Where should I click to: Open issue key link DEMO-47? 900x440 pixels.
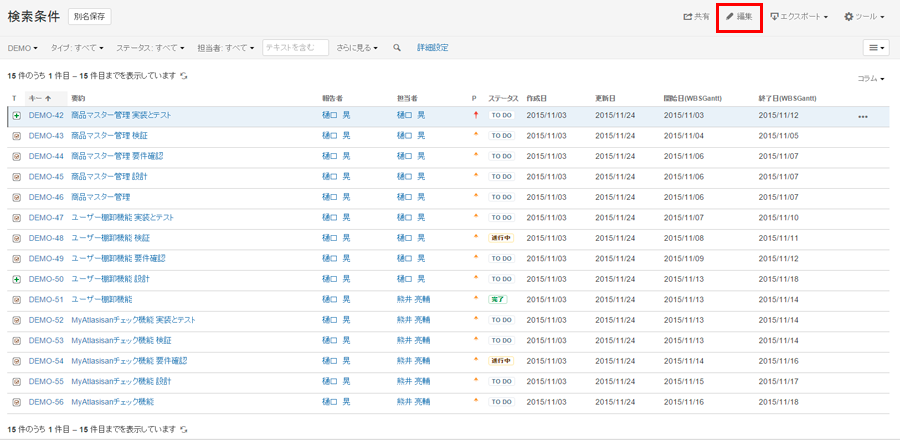(x=46, y=218)
